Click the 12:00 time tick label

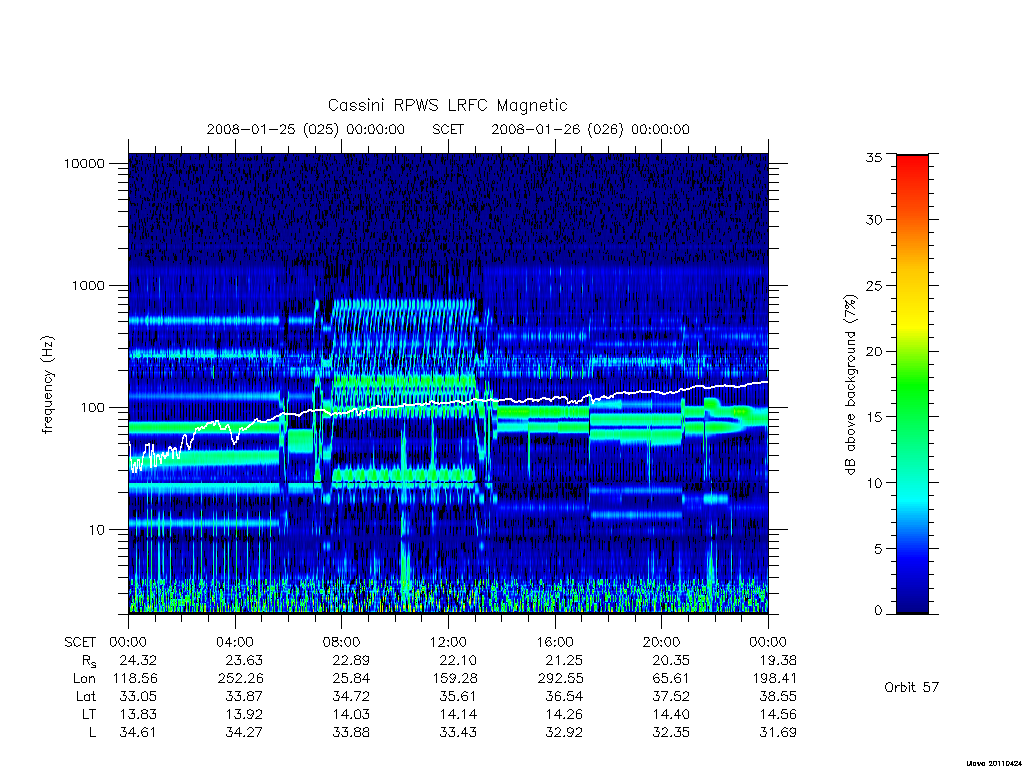click(449, 642)
